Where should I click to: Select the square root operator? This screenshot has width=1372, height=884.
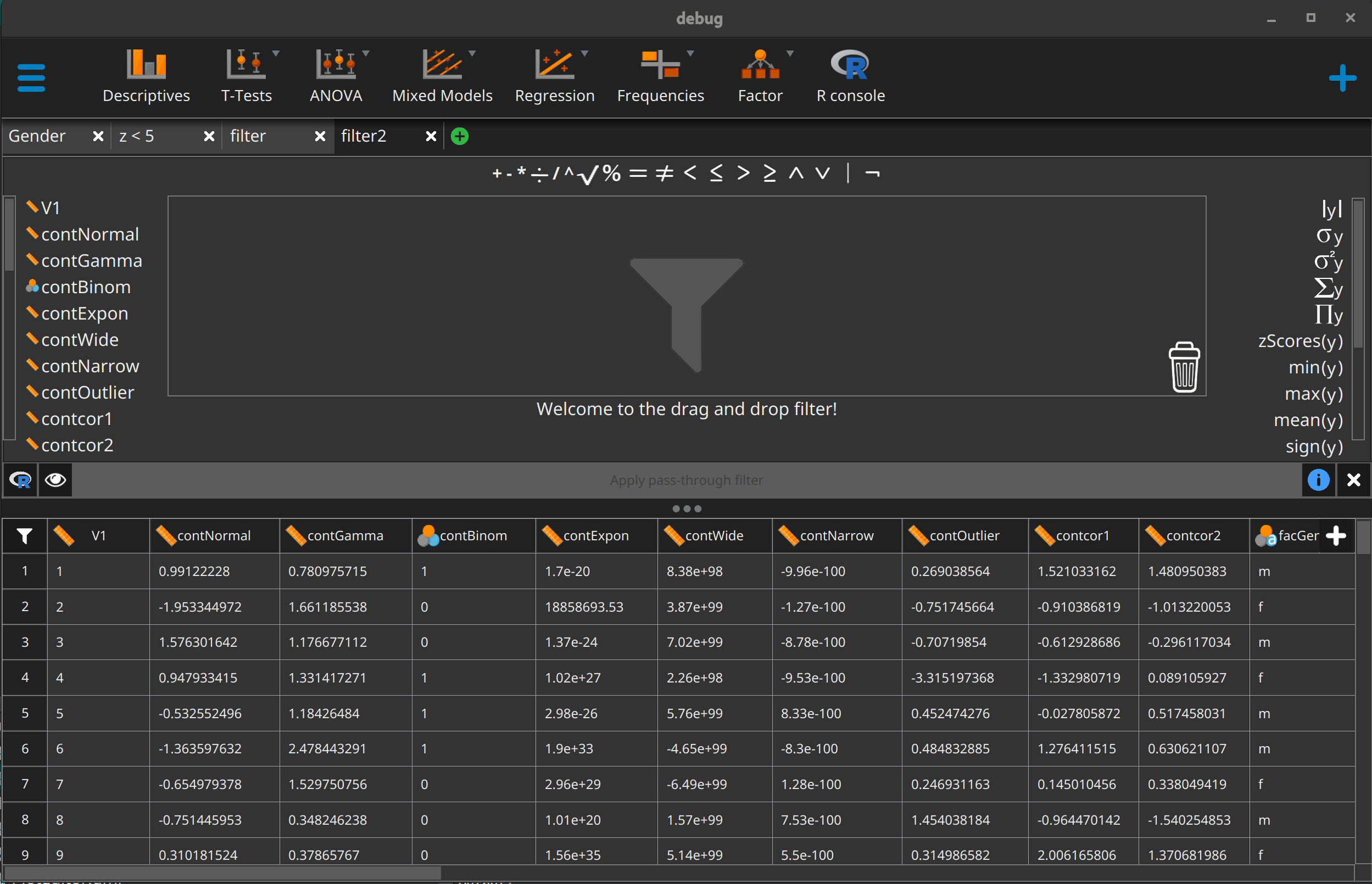pyautogui.click(x=587, y=174)
